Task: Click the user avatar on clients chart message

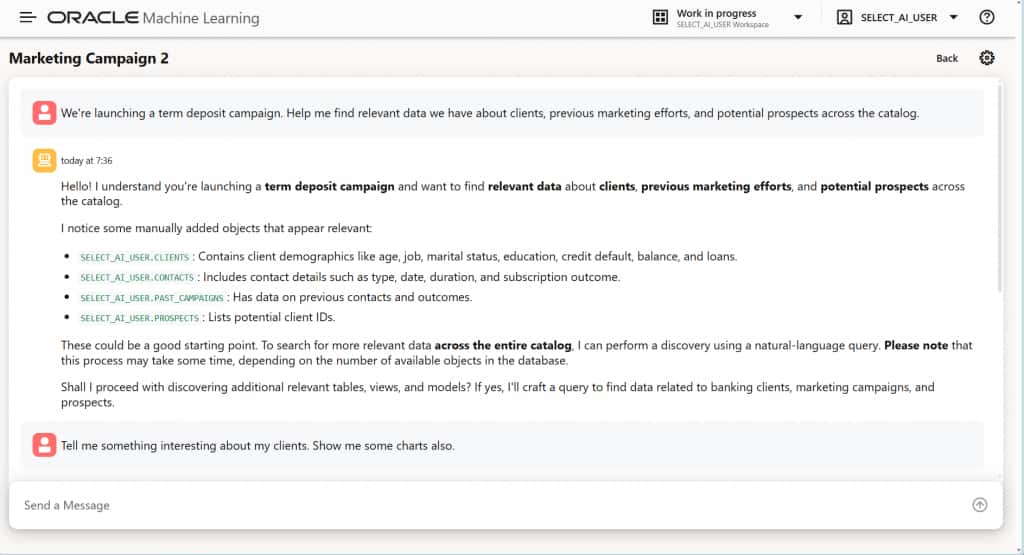Action: tap(44, 445)
